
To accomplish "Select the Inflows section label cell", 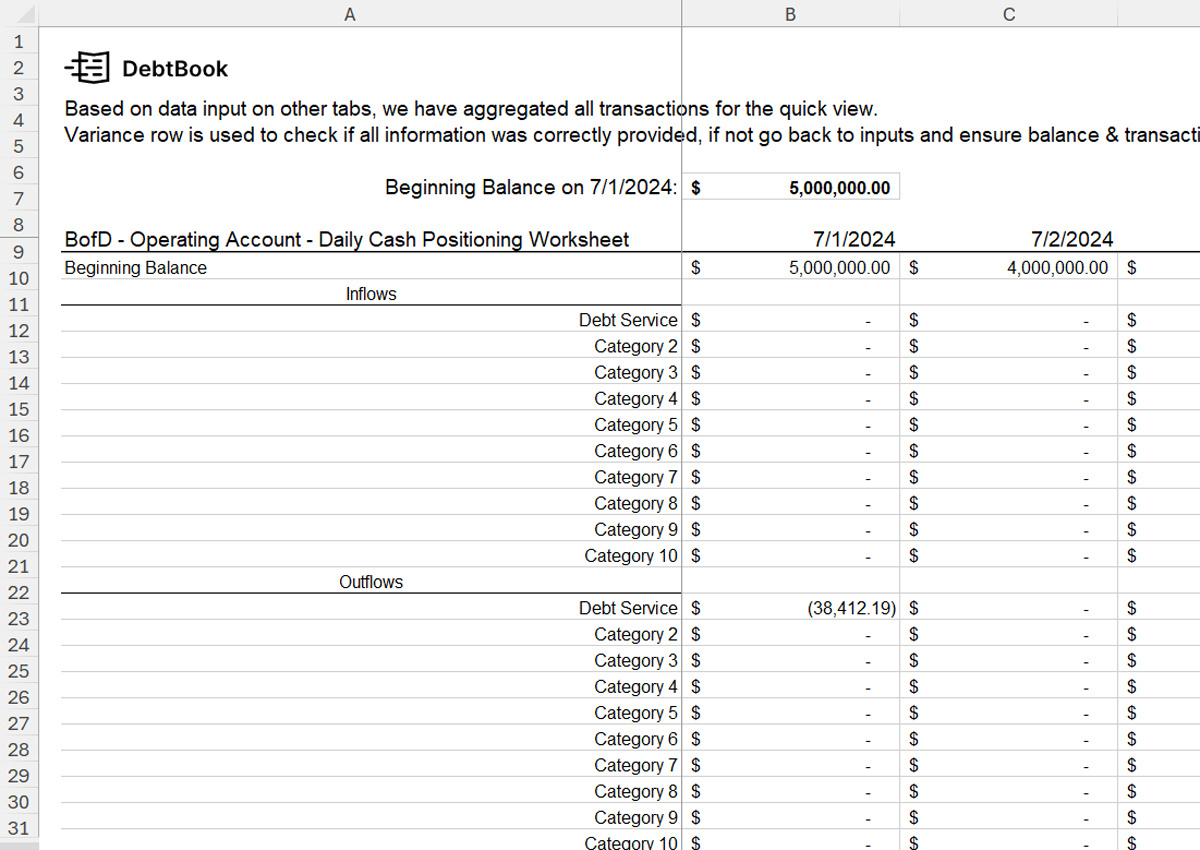I will pos(371,293).
